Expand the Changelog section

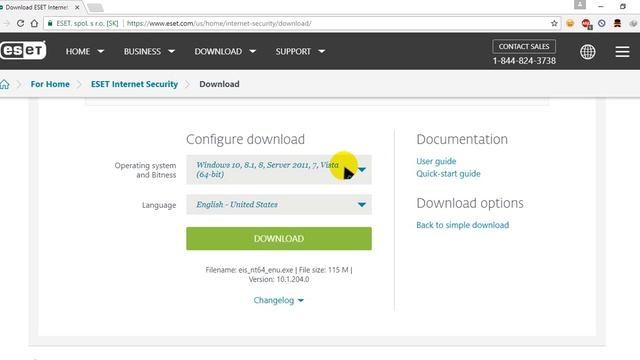(x=279, y=300)
